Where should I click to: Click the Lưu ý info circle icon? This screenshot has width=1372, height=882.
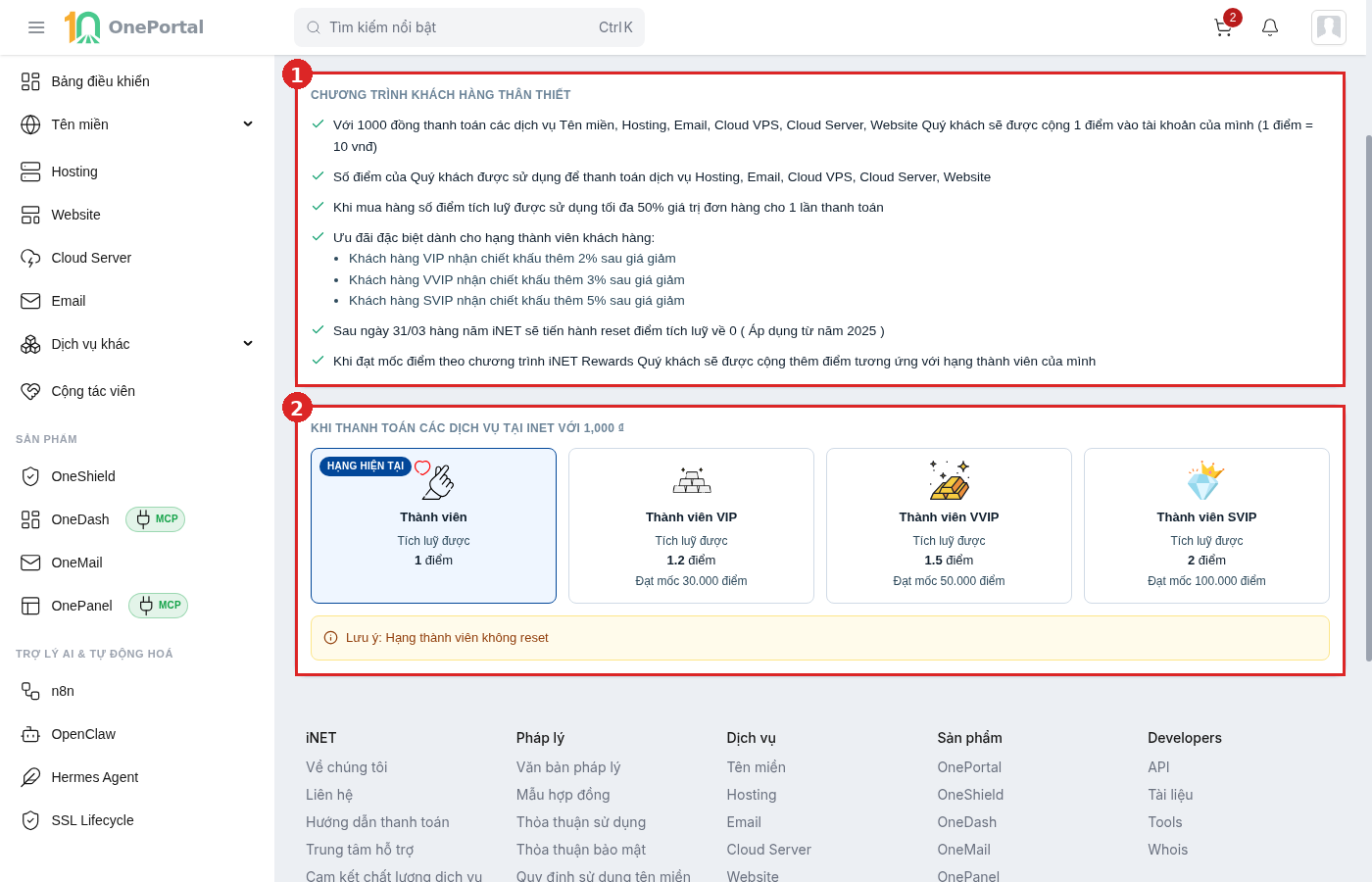[x=330, y=638]
